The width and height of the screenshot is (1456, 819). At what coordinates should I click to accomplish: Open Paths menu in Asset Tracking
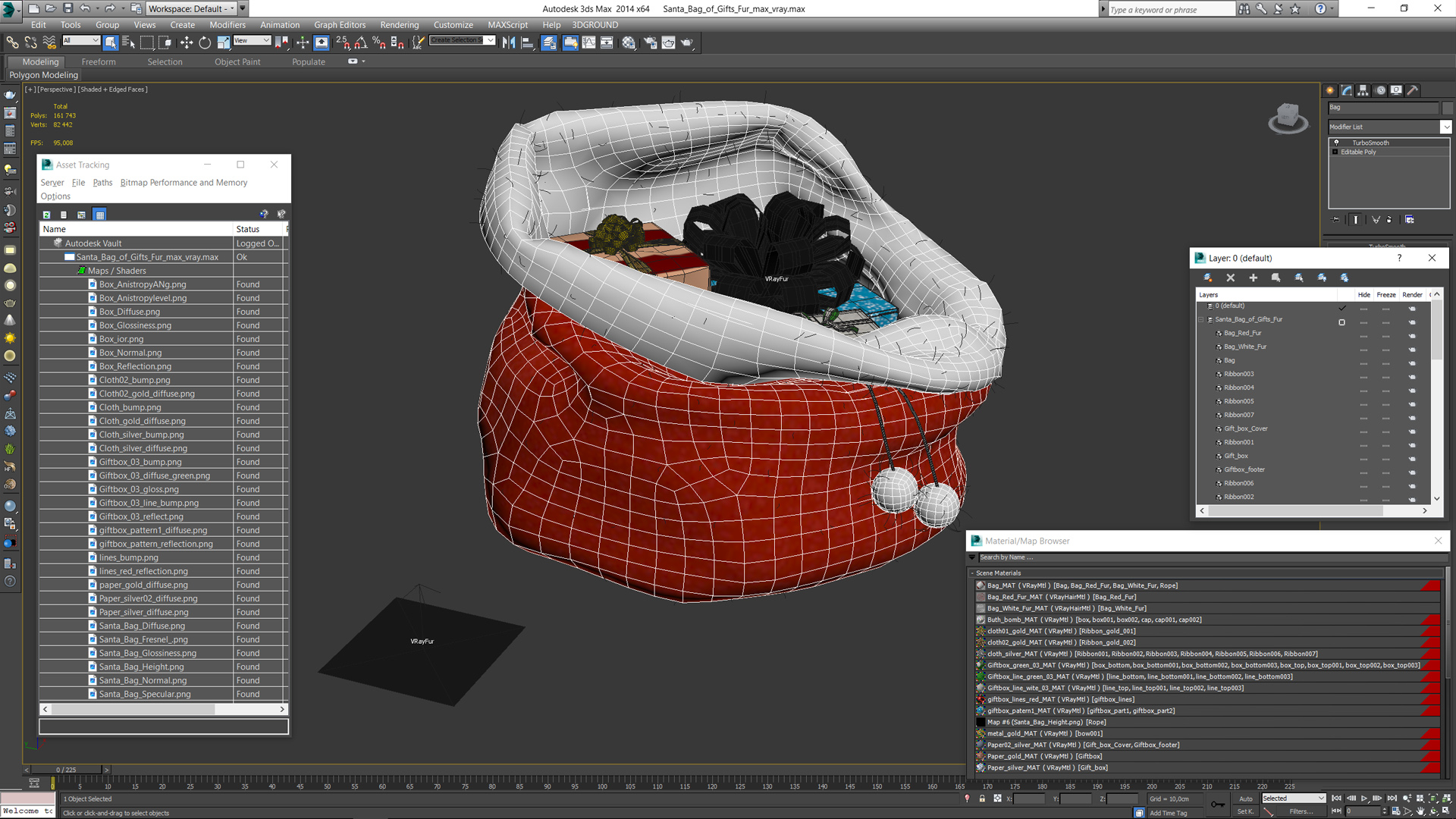click(102, 183)
